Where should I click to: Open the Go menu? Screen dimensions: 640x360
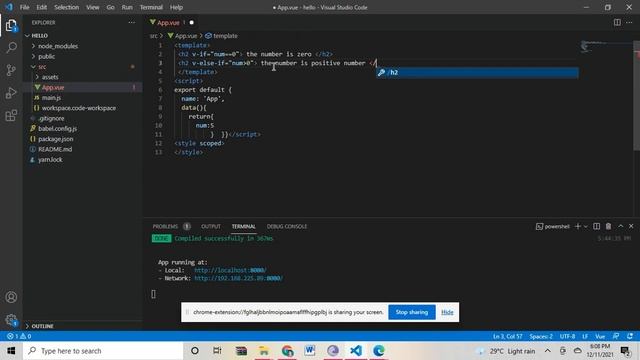tap(110, 7)
